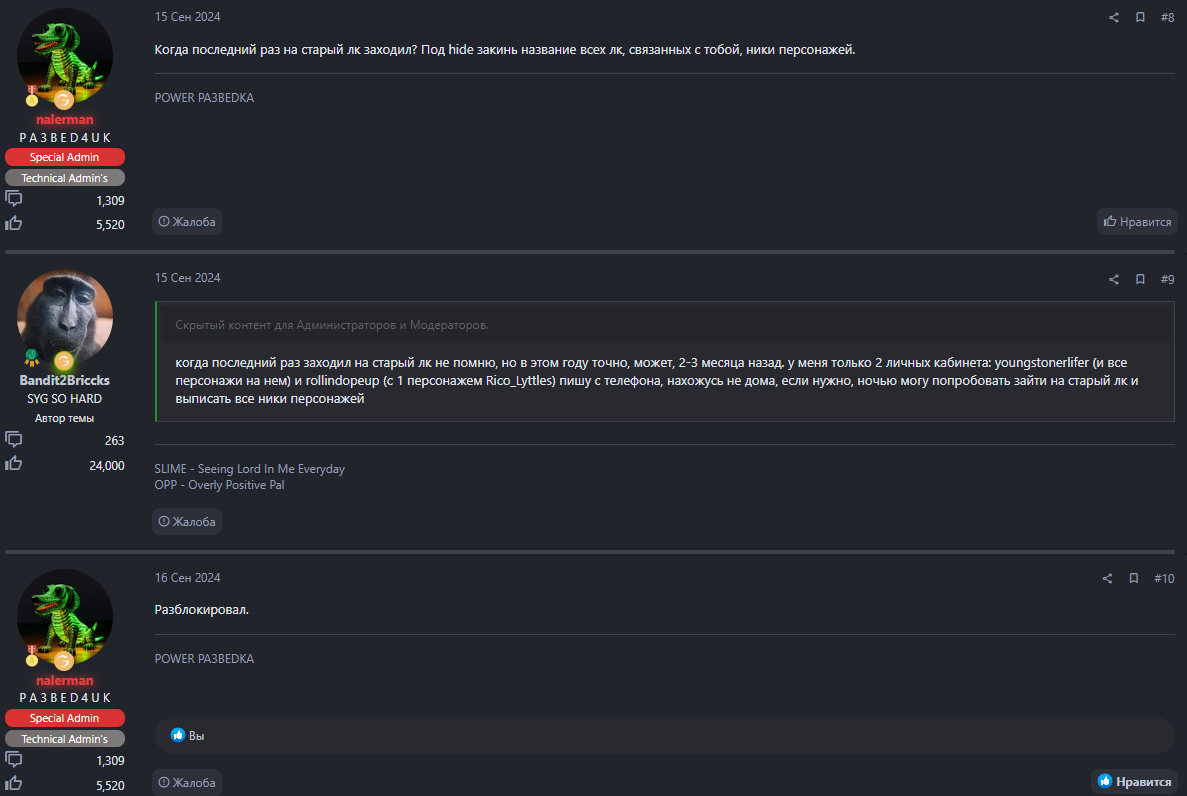Viewport: 1187px width, 796px height.
Task: Click the messages icon beside the 263 count
Action: 14,440
